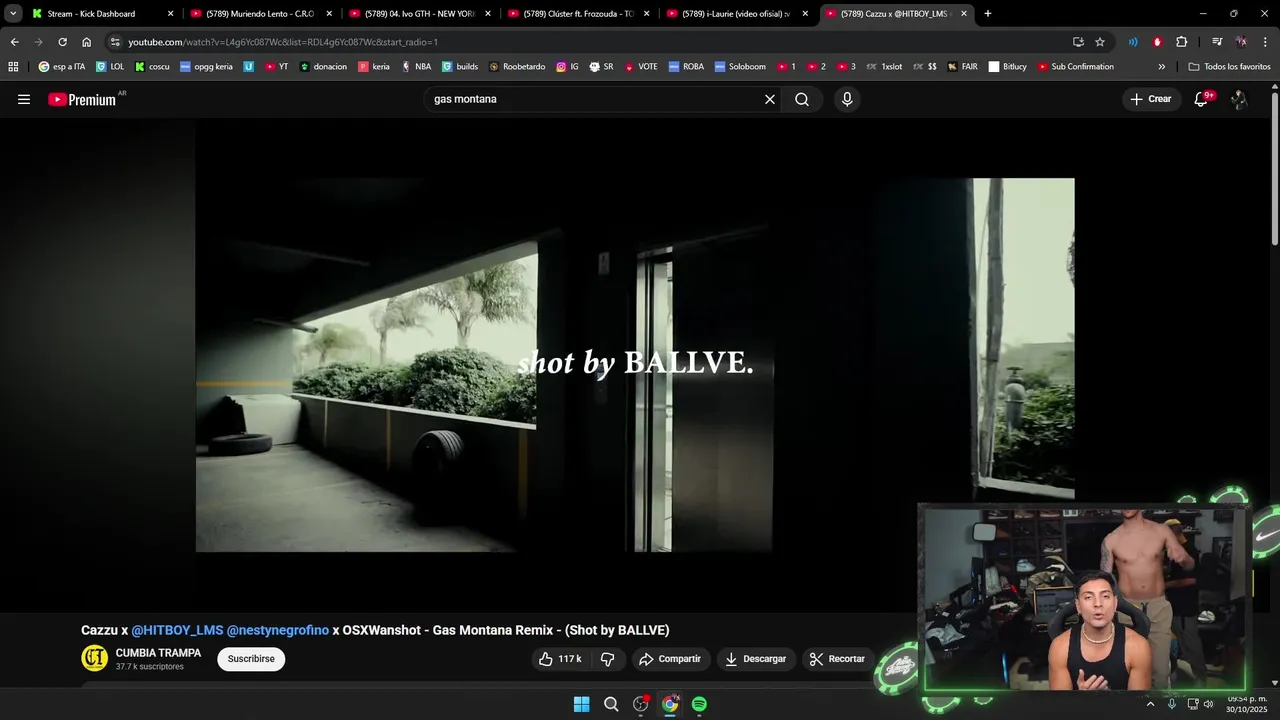Bookmark this page with star icon
The image size is (1280, 720).
pyautogui.click(x=1100, y=42)
